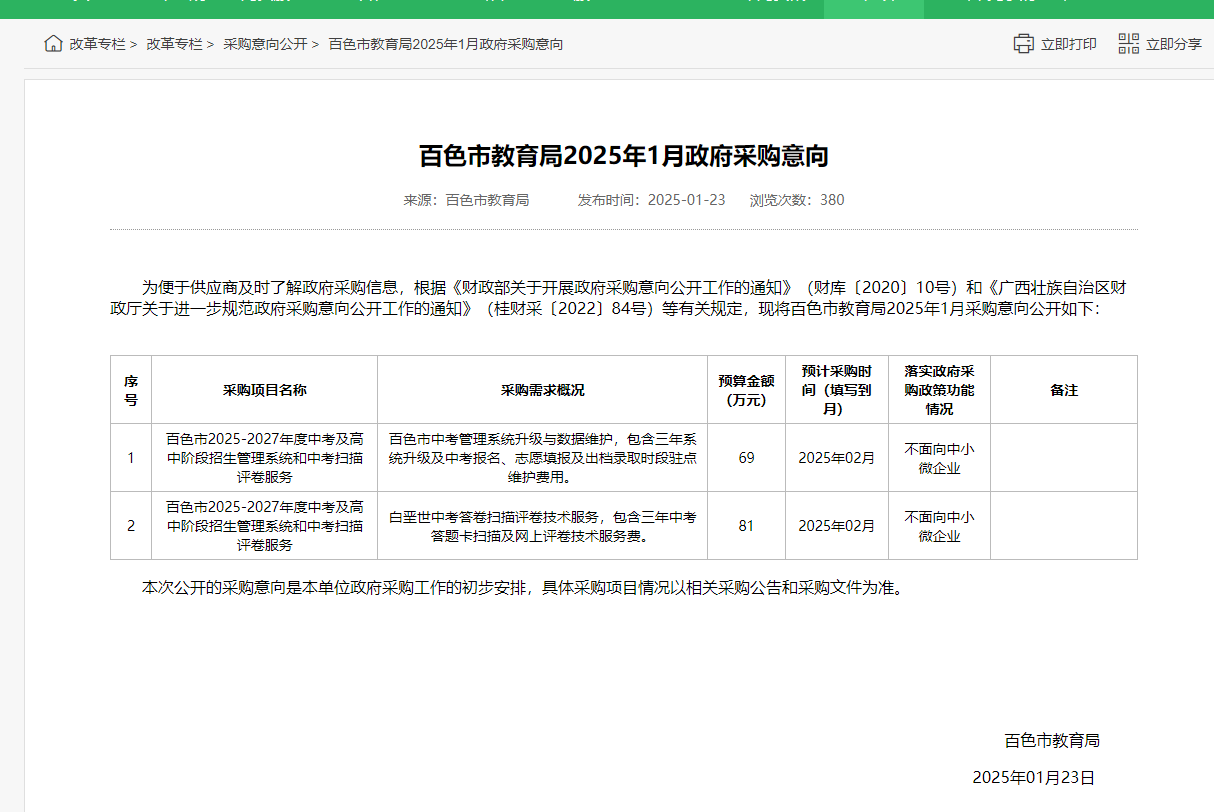Click the source text 来源：百色市教育局
The width and height of the screenshot is (1214, 812).
(x=466, y=200)
